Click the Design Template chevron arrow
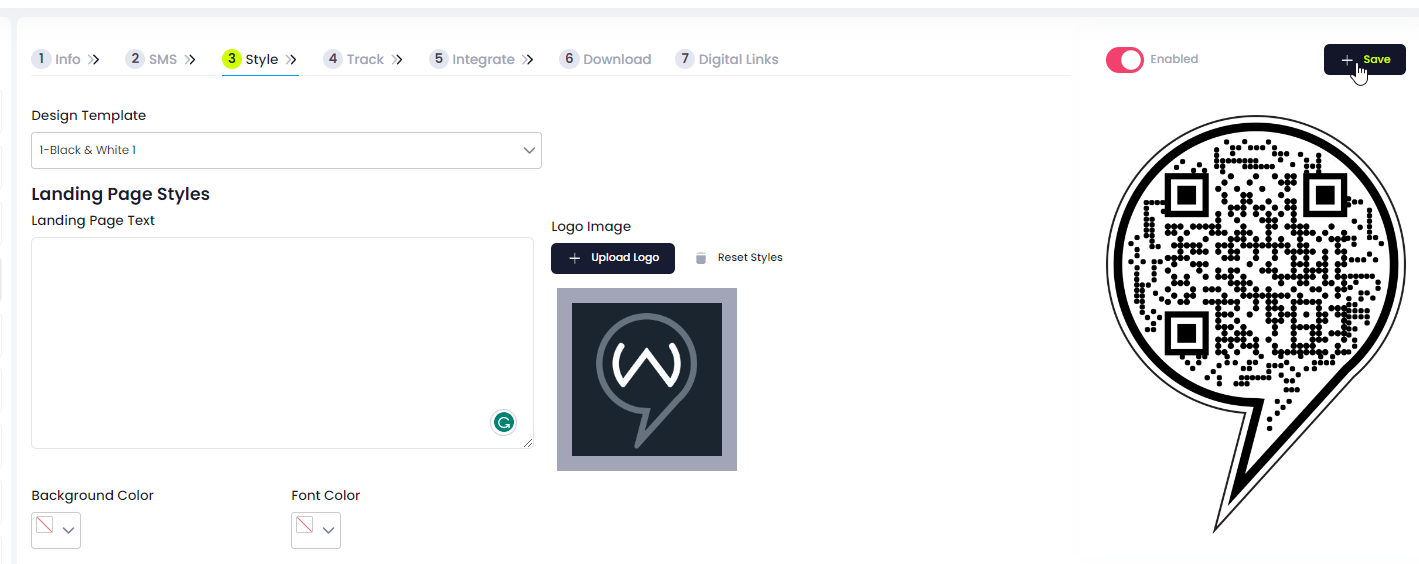 click(x=529, y=150)
